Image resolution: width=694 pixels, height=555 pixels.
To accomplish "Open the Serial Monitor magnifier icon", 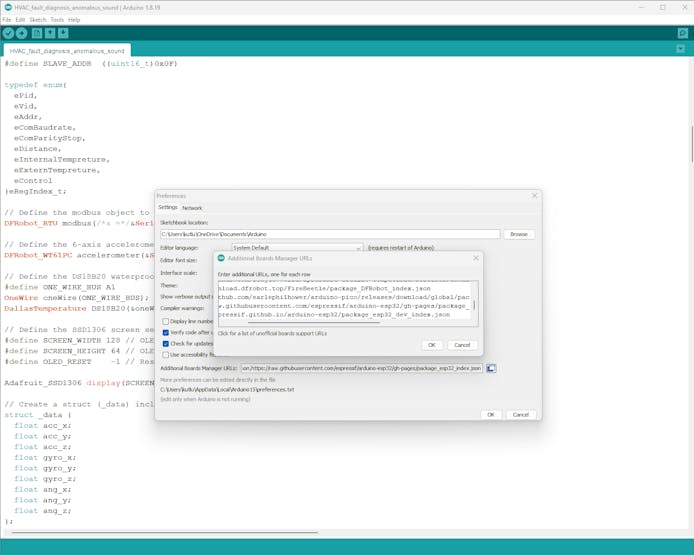I will pyautogui.click(x=682, y=33).
